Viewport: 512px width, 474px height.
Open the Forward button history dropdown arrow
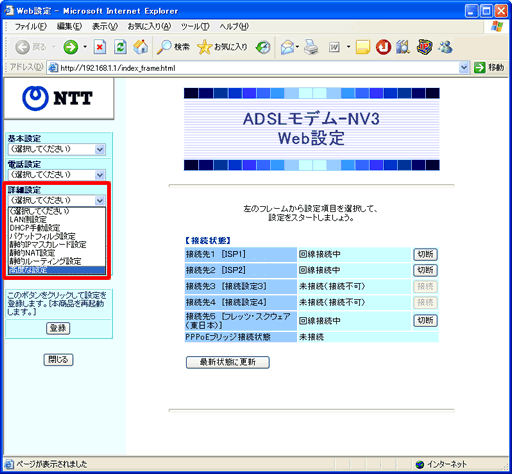pos(85,47)
